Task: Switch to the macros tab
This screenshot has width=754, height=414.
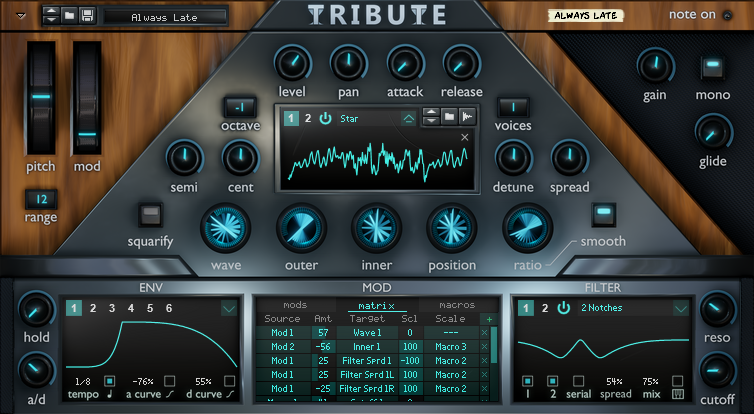Action: coord(457,305)
